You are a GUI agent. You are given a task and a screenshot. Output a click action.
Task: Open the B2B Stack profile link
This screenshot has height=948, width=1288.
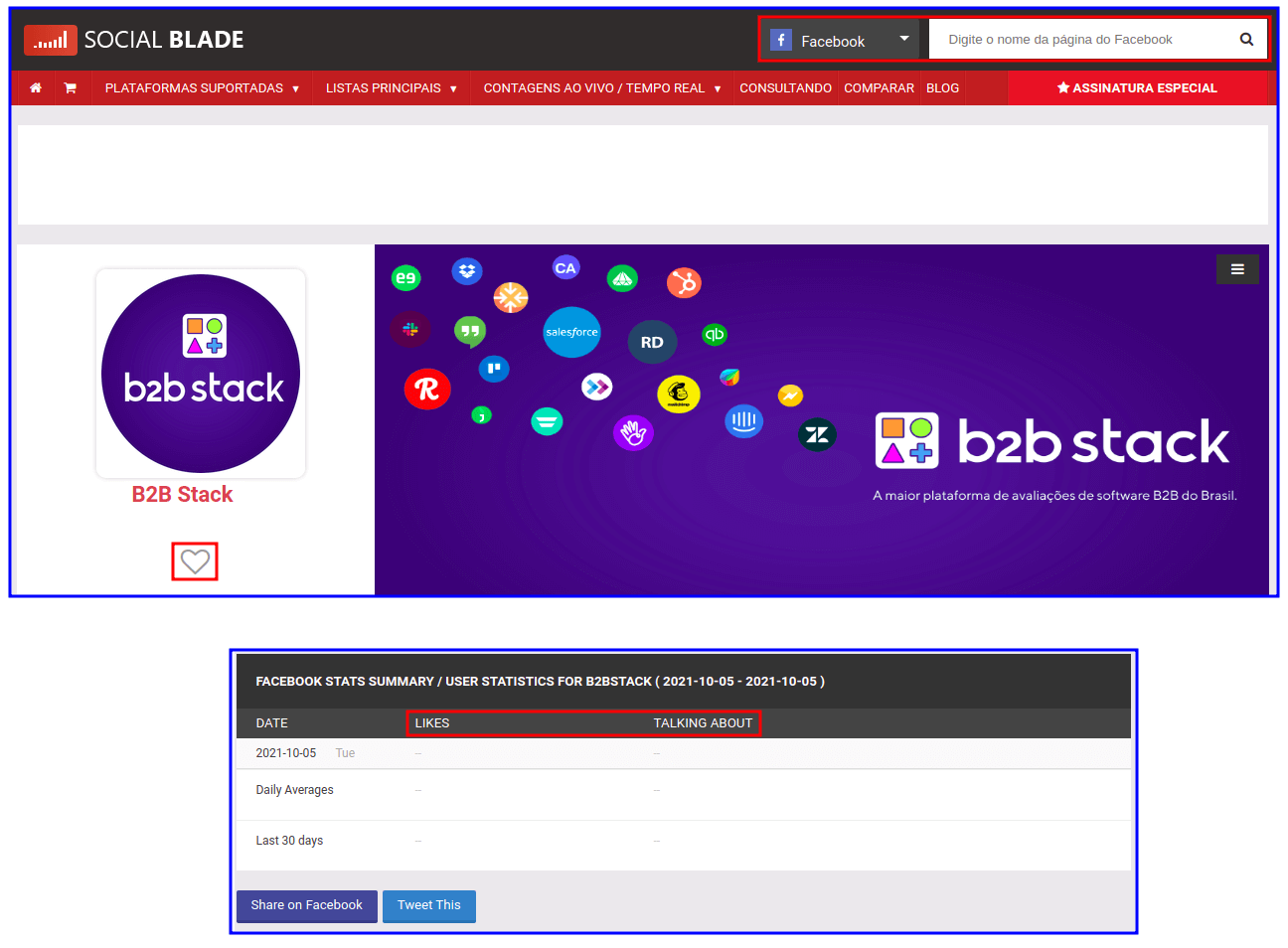(x=182, y=494)
